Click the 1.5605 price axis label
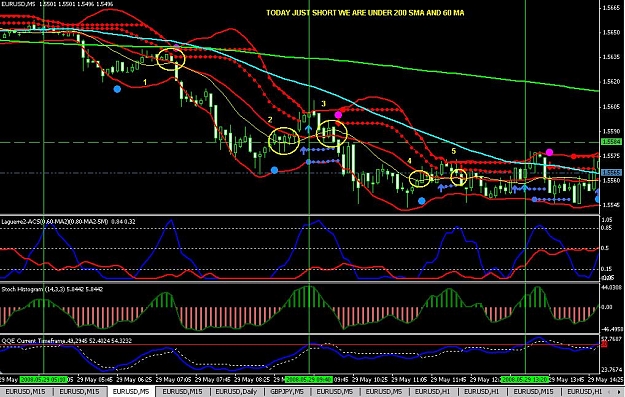The height and width of the screenshot is (397, 625). [611, 106]
